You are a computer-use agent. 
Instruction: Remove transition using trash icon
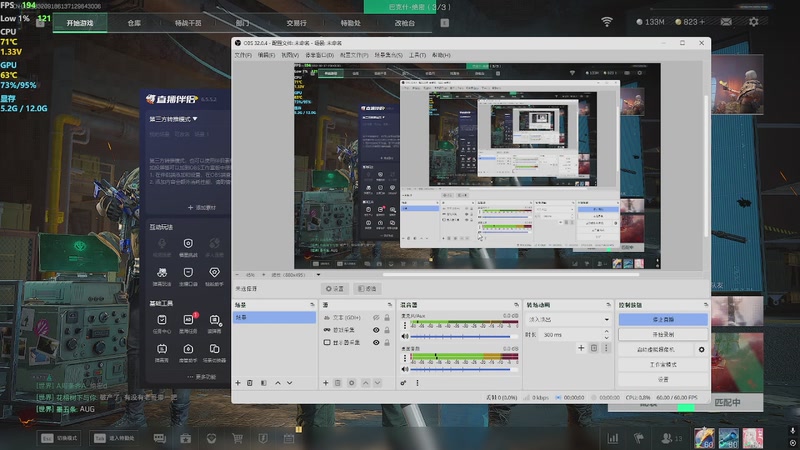point(594,348)
